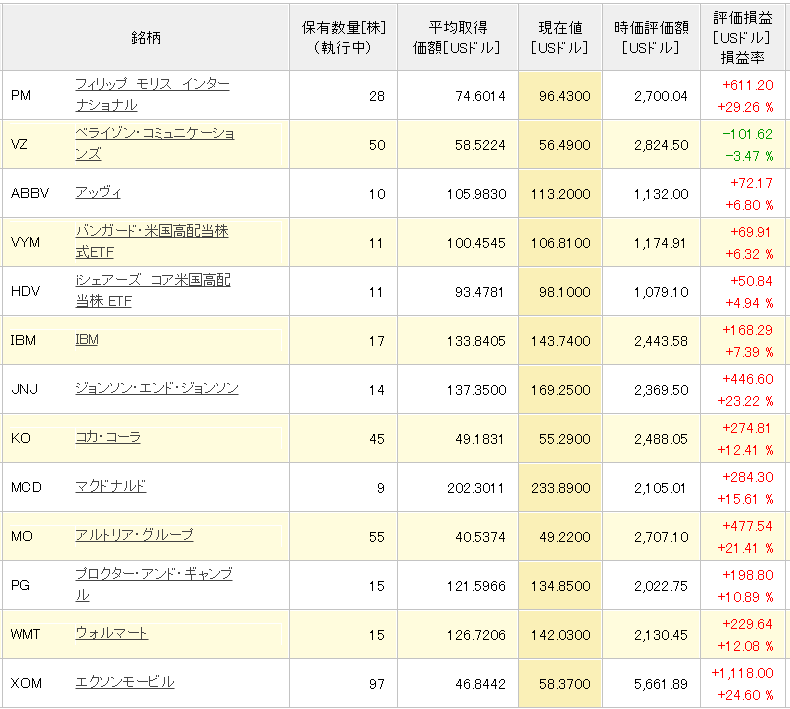790x709 pixels.
Task: Select the PM ticker symbol
Action: (21, 95)
